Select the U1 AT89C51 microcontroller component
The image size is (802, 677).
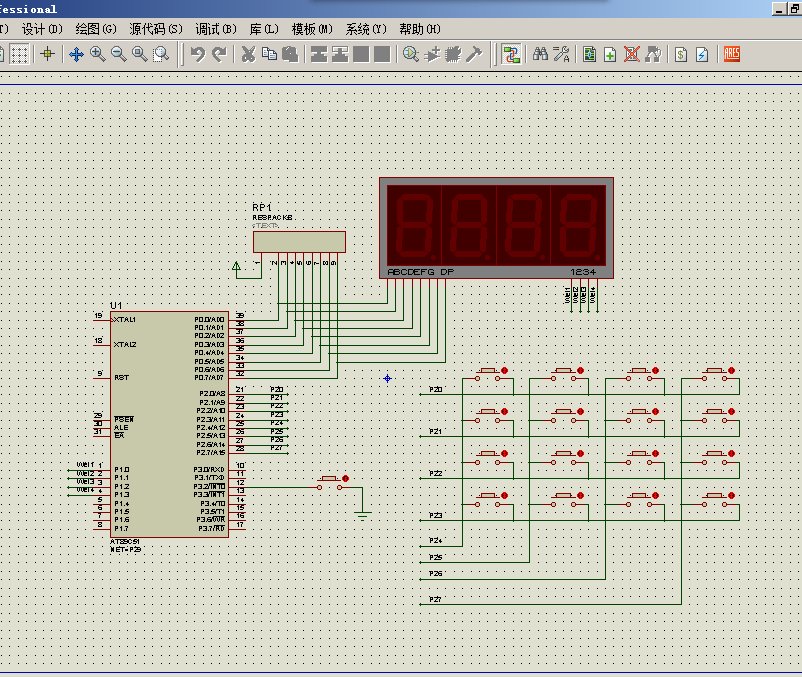(169, 424)
